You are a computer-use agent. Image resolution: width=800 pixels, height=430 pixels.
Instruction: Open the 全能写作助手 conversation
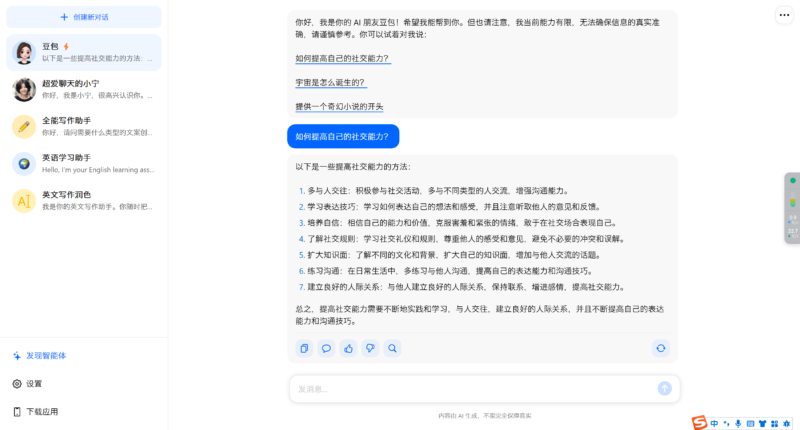pyautogui.click(x=84, y=127)
